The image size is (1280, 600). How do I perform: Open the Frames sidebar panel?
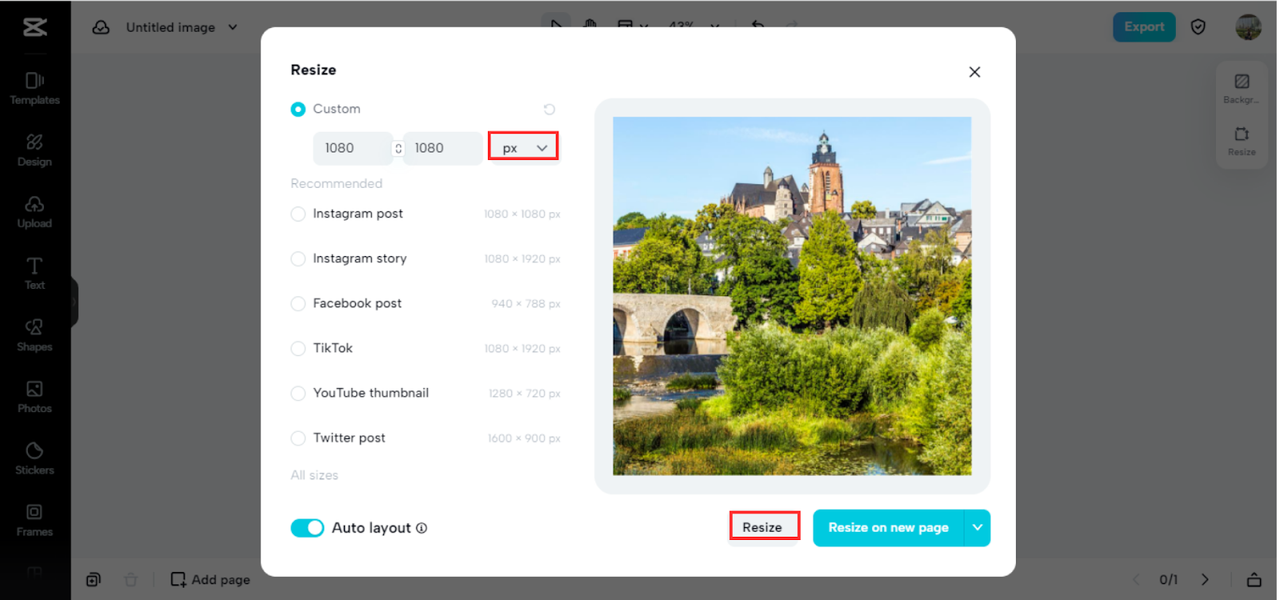(x=34, y=520)
